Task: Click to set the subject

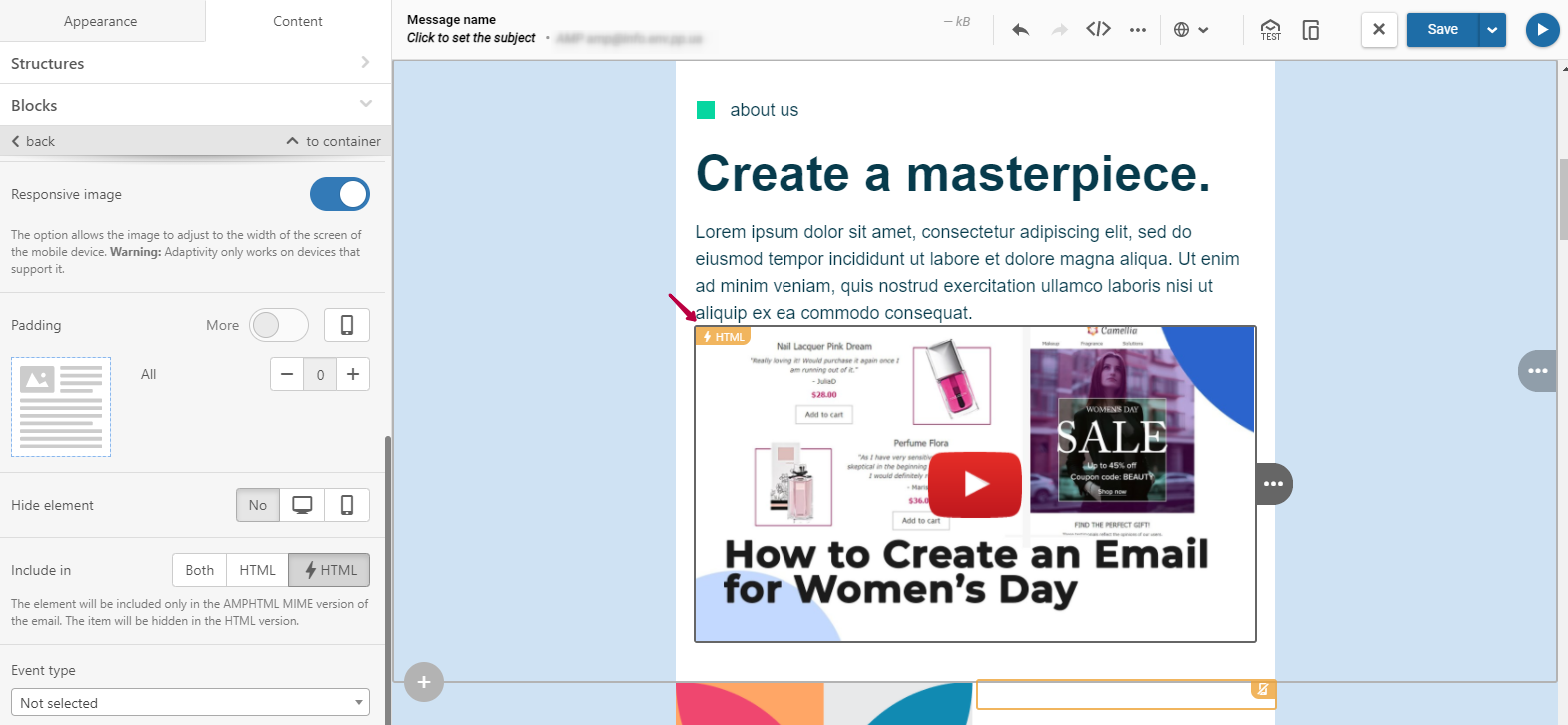Action: click(471, 38)
